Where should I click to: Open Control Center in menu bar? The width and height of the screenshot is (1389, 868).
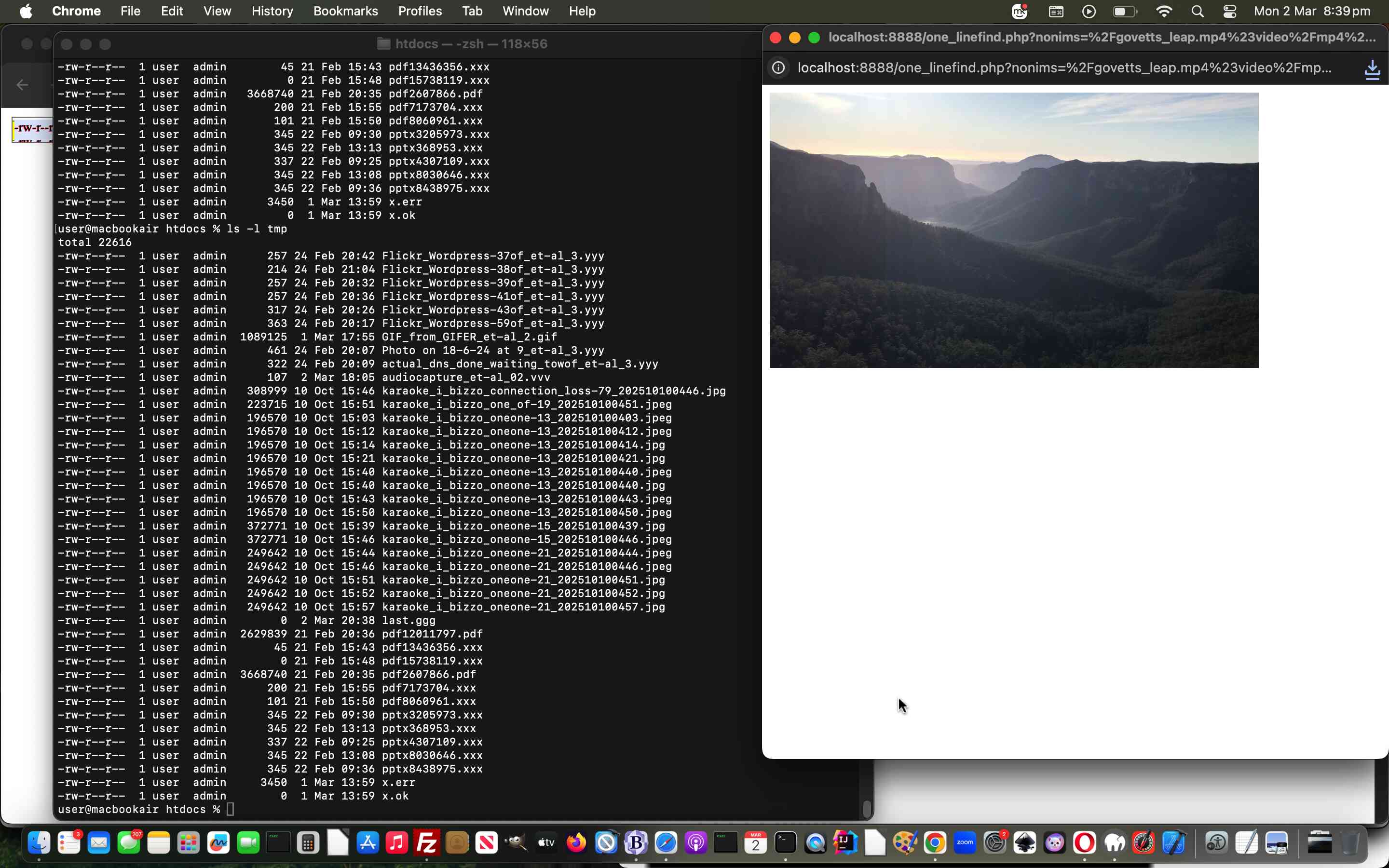click(1229, 12)
